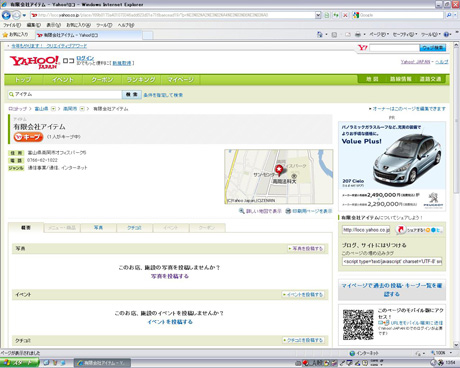Open the recent pages dropdown beside Forward

pos(24,15)
